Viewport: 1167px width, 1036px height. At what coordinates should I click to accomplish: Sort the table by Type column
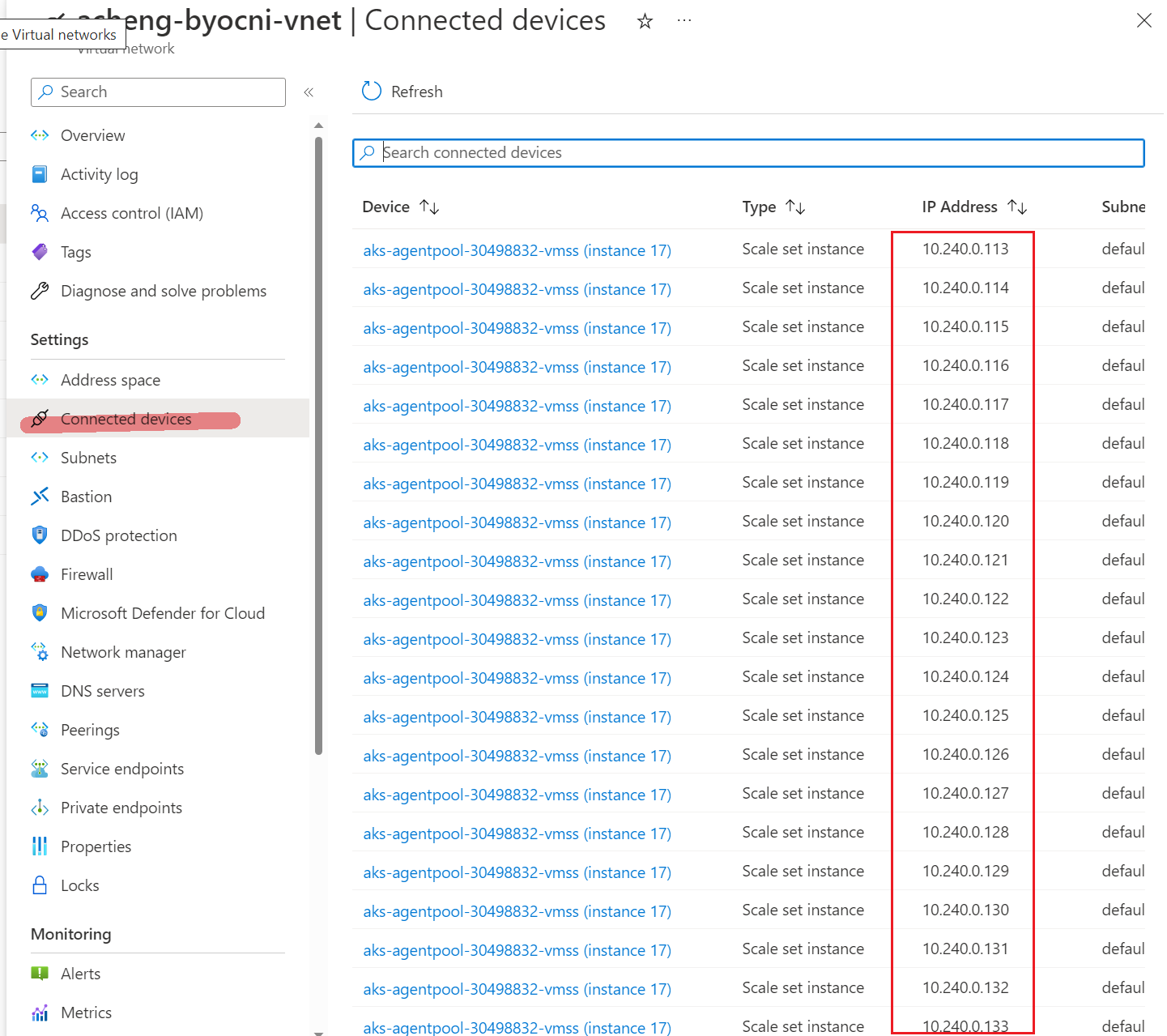[x=796, y=207]
